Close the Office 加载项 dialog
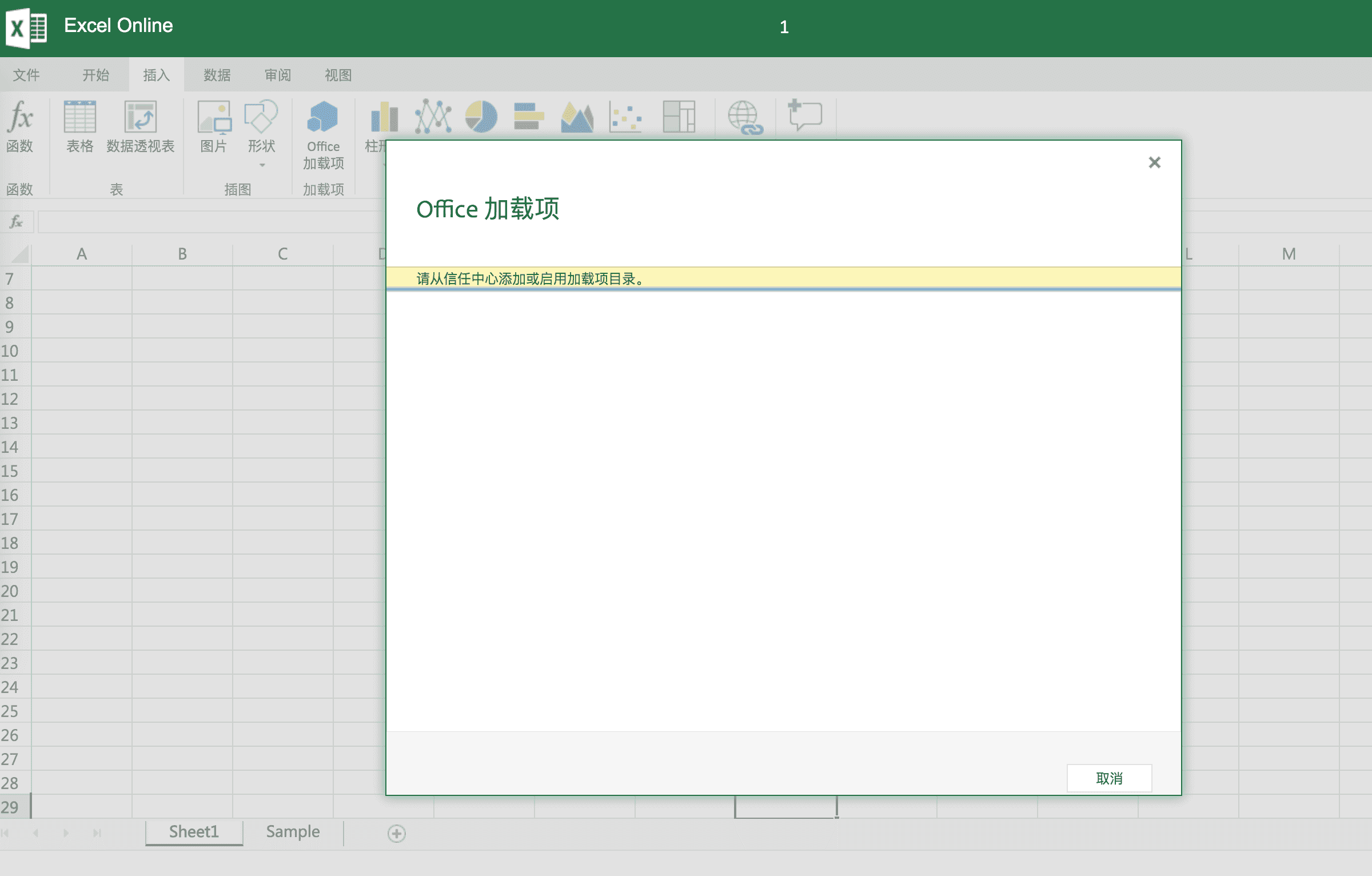This screenshot has width=1372, height=876. (x=1154, y=162)
